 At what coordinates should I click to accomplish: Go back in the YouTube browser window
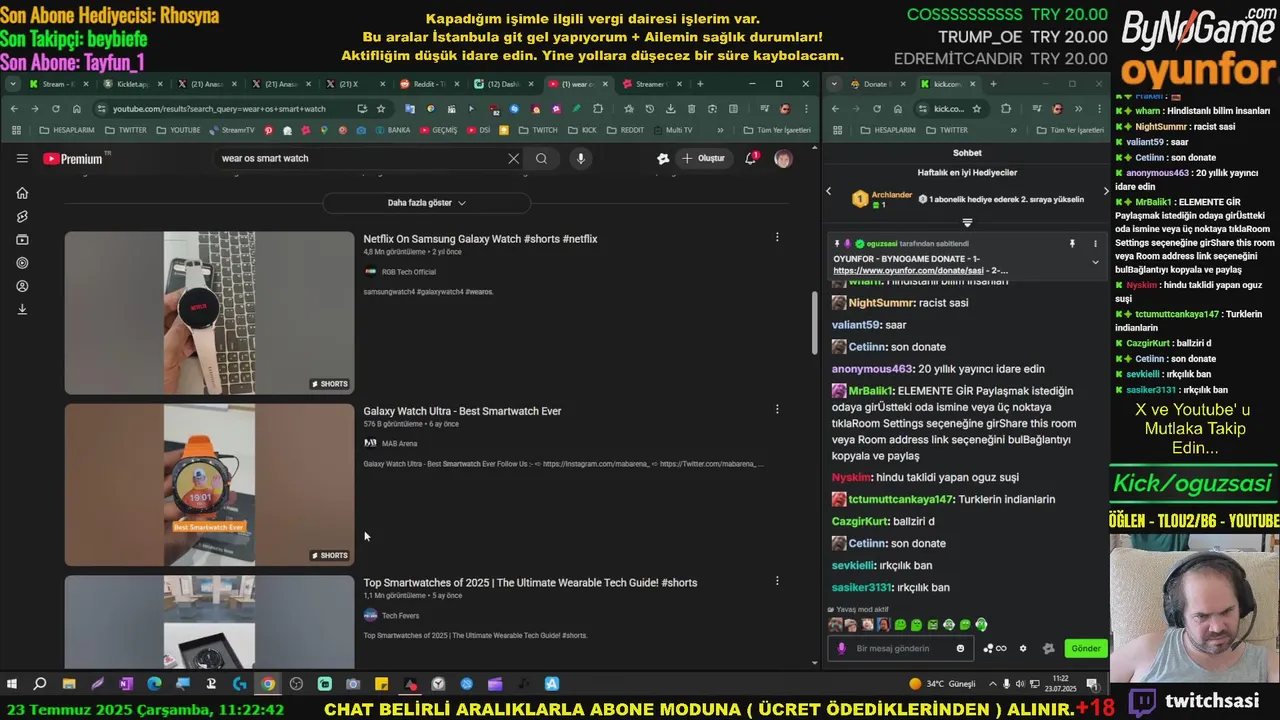tap(14, 109)
